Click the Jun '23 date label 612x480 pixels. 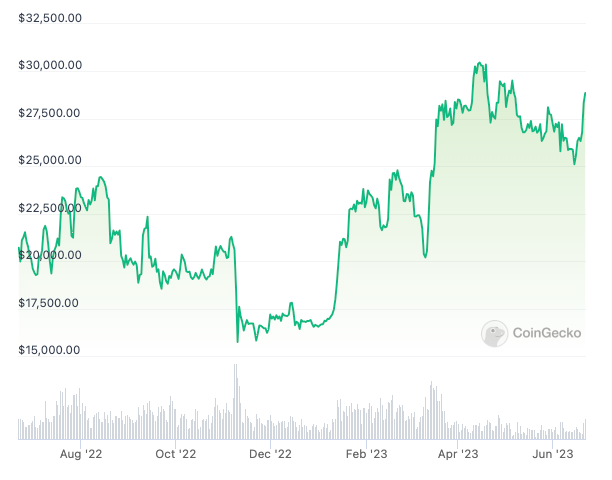click(552, 455)
